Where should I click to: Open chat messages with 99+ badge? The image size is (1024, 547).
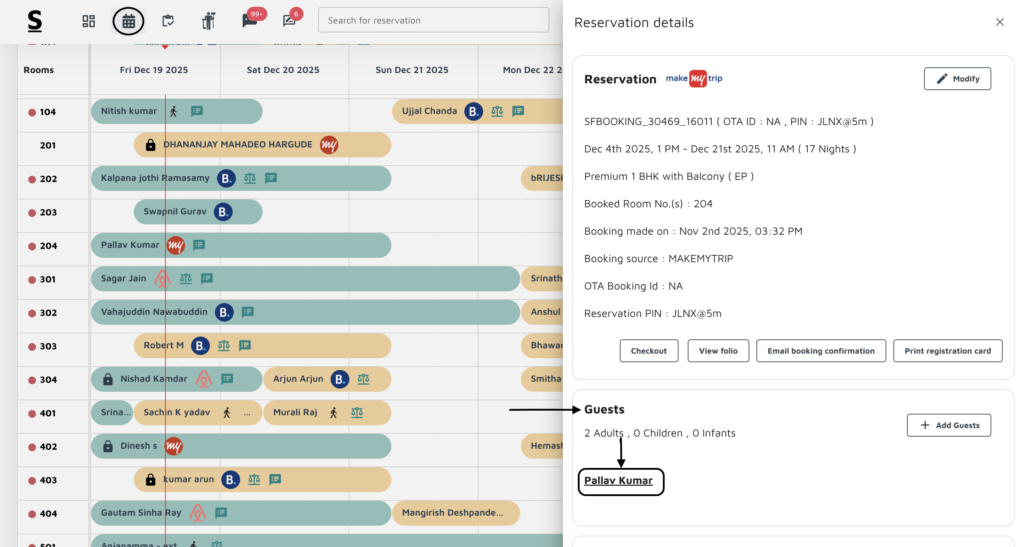pos(250,21)
